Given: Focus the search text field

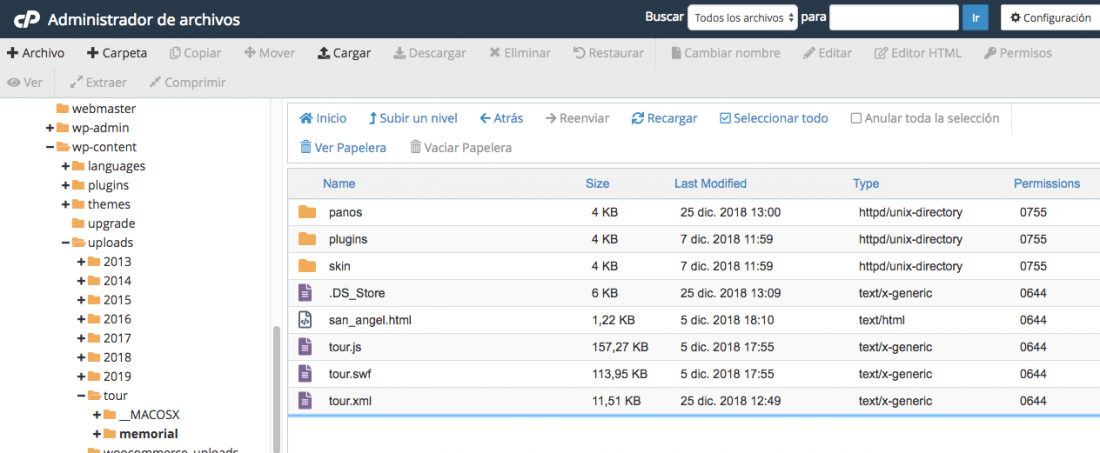Looking at the screenshot, I should [894, 18].
